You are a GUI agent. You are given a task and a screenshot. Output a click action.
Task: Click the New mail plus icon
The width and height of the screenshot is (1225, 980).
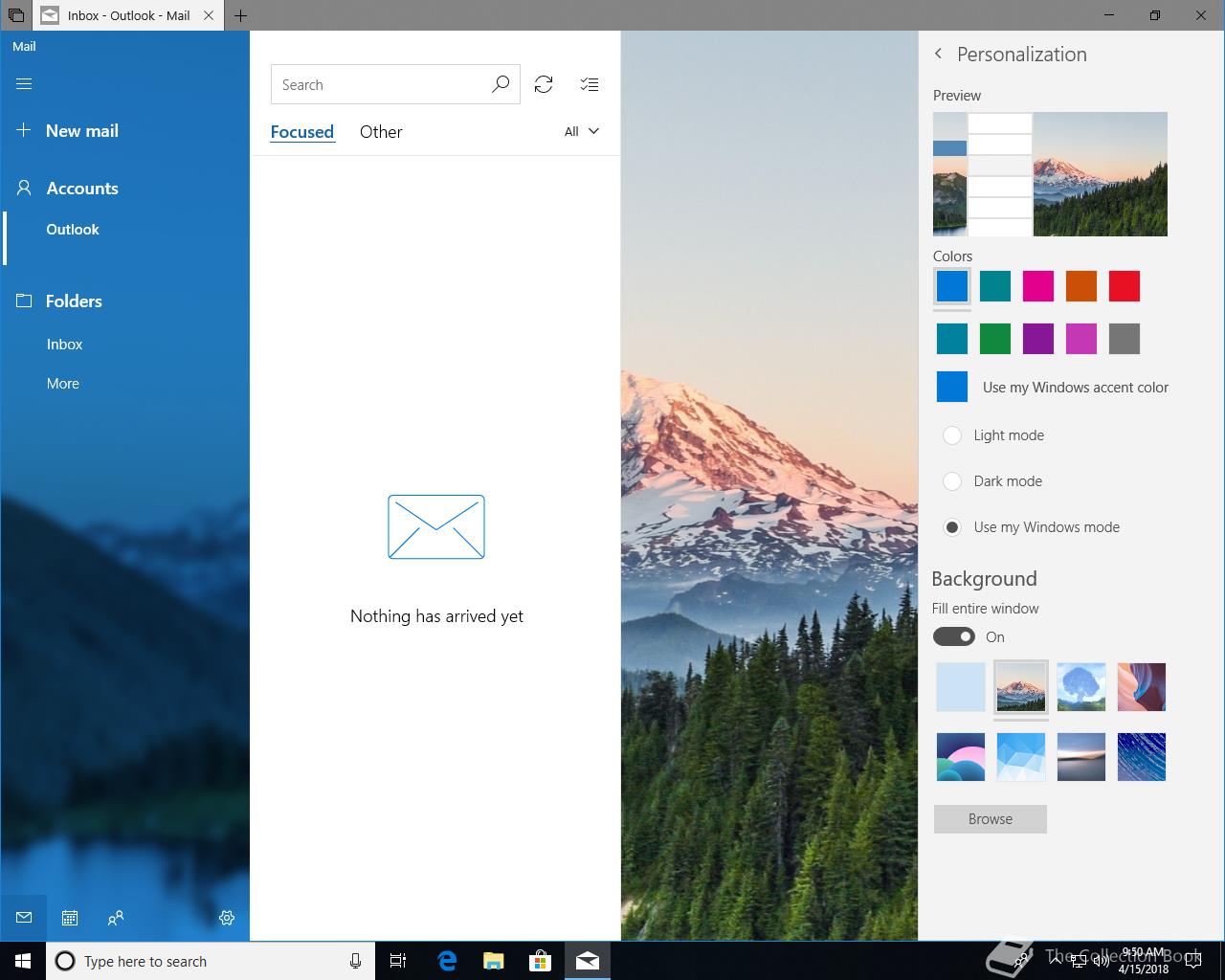pyautogui.click(x=24, y=130)
